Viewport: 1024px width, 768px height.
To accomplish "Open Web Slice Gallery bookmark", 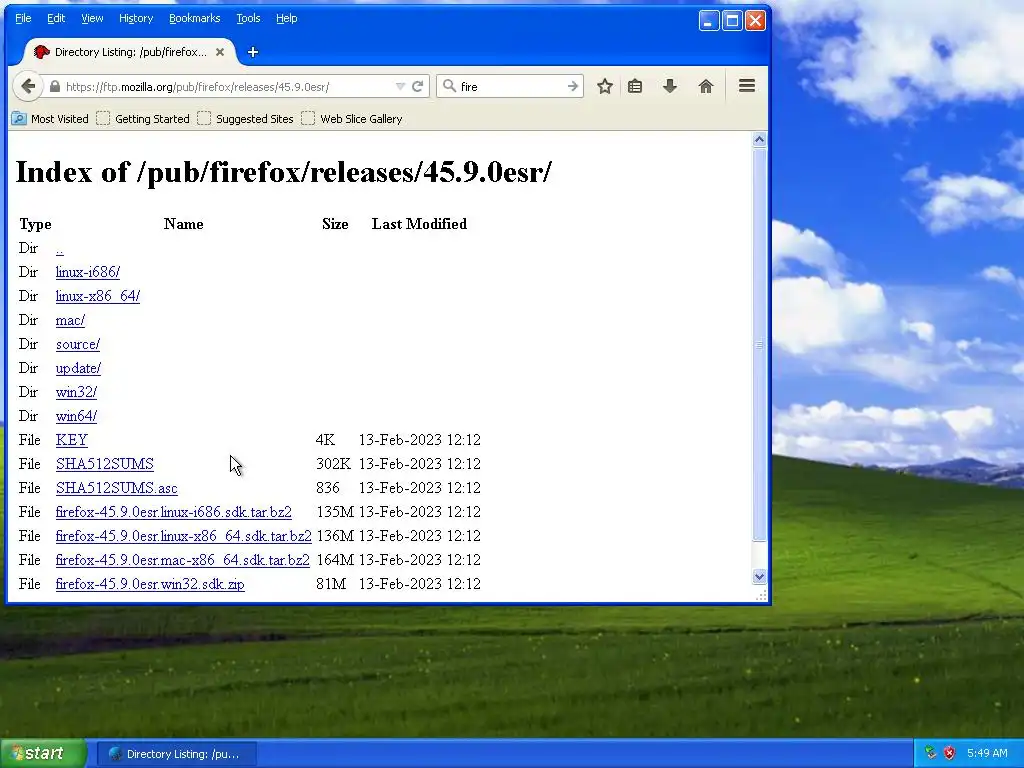I will coord(352,119).
